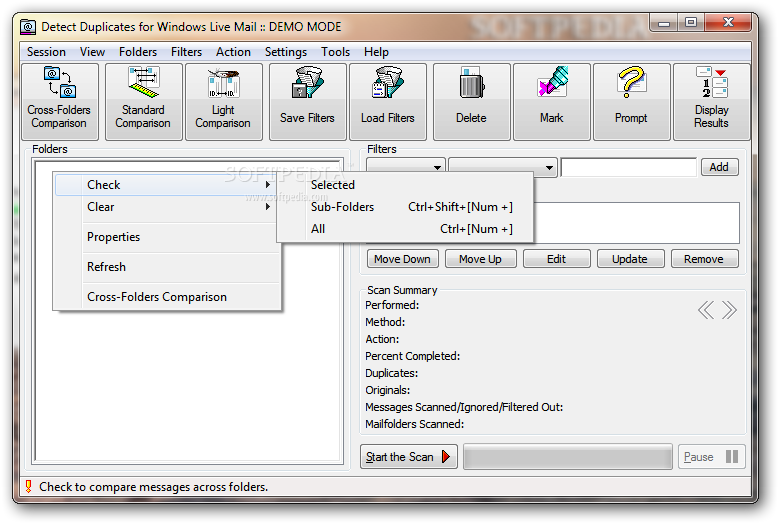Click the Save Filters toolbar button
This screenshot has width=779, height=524.
[307, 101]
